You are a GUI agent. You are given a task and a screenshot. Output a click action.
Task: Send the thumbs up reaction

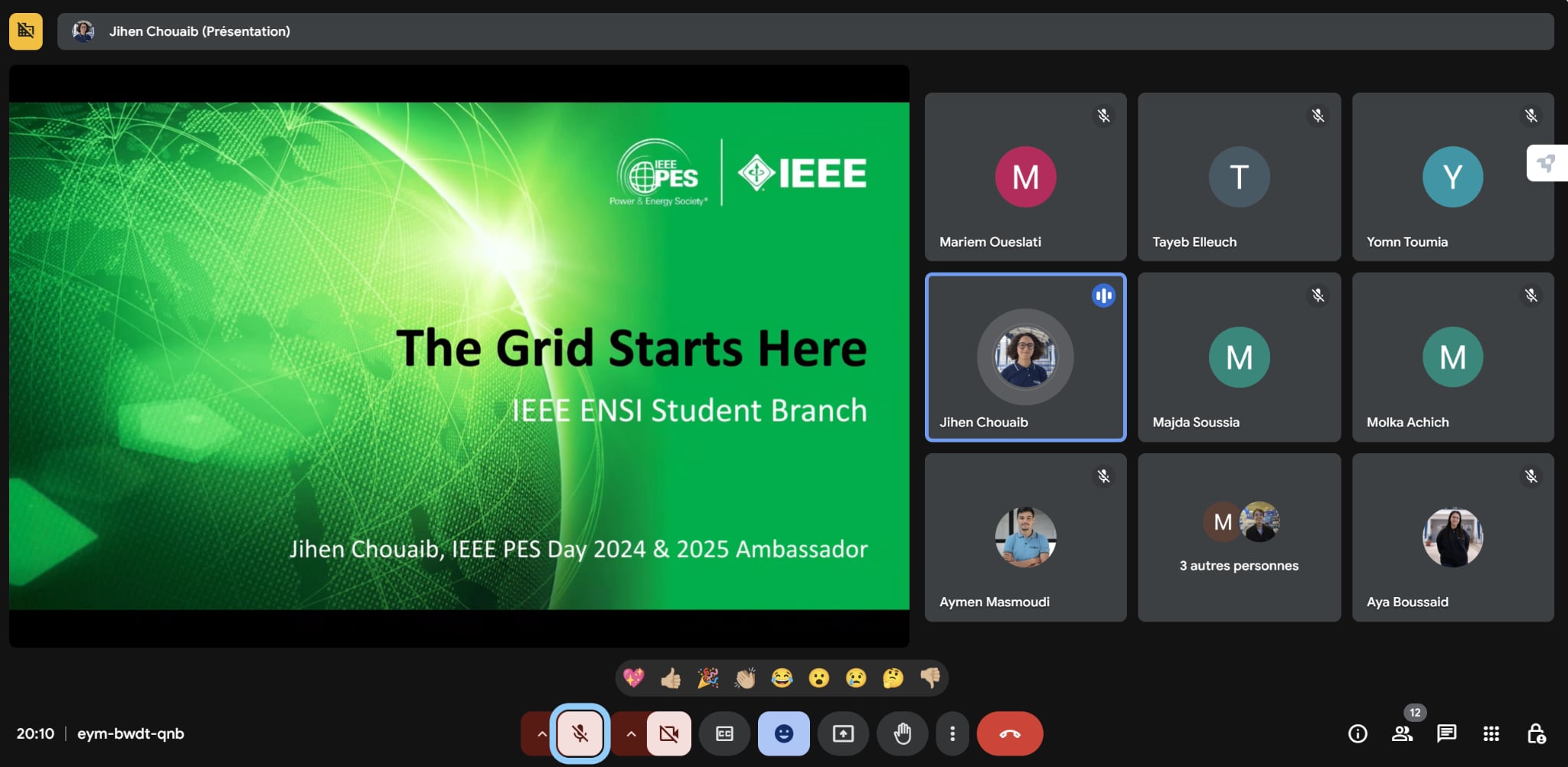pyautogui.click(x=671, y=678)
